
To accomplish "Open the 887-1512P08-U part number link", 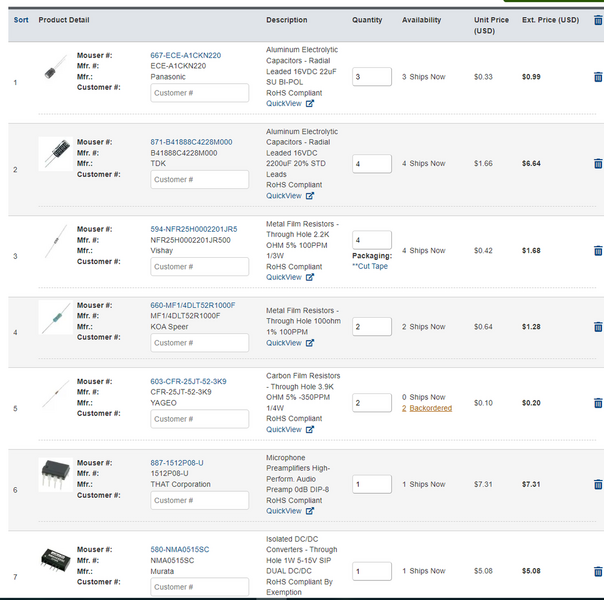I will pyautogui.click(x=177, y=462).
